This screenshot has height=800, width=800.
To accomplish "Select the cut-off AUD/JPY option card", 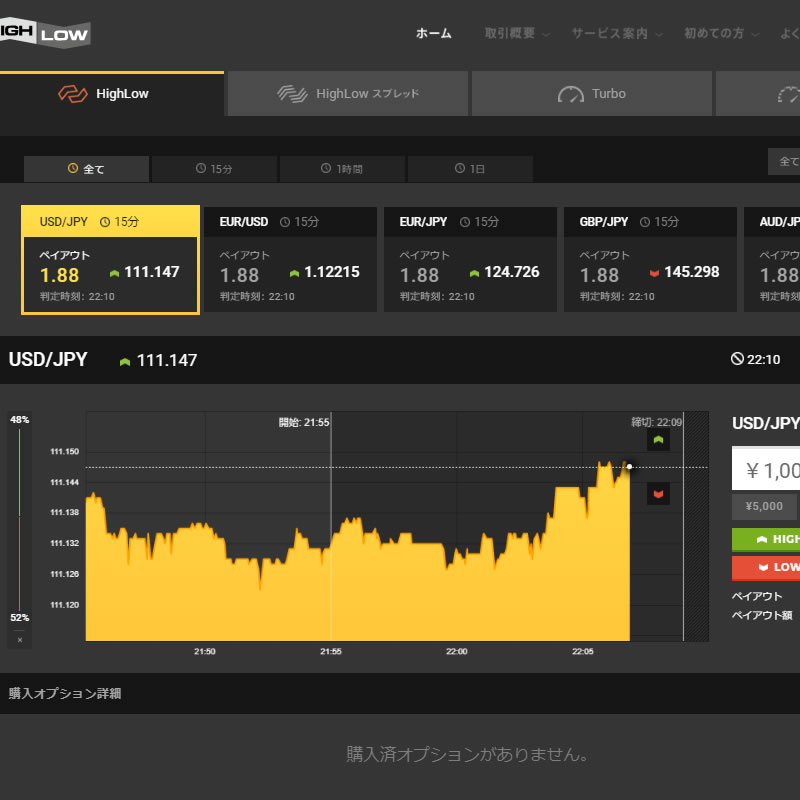I will point(772,260).
